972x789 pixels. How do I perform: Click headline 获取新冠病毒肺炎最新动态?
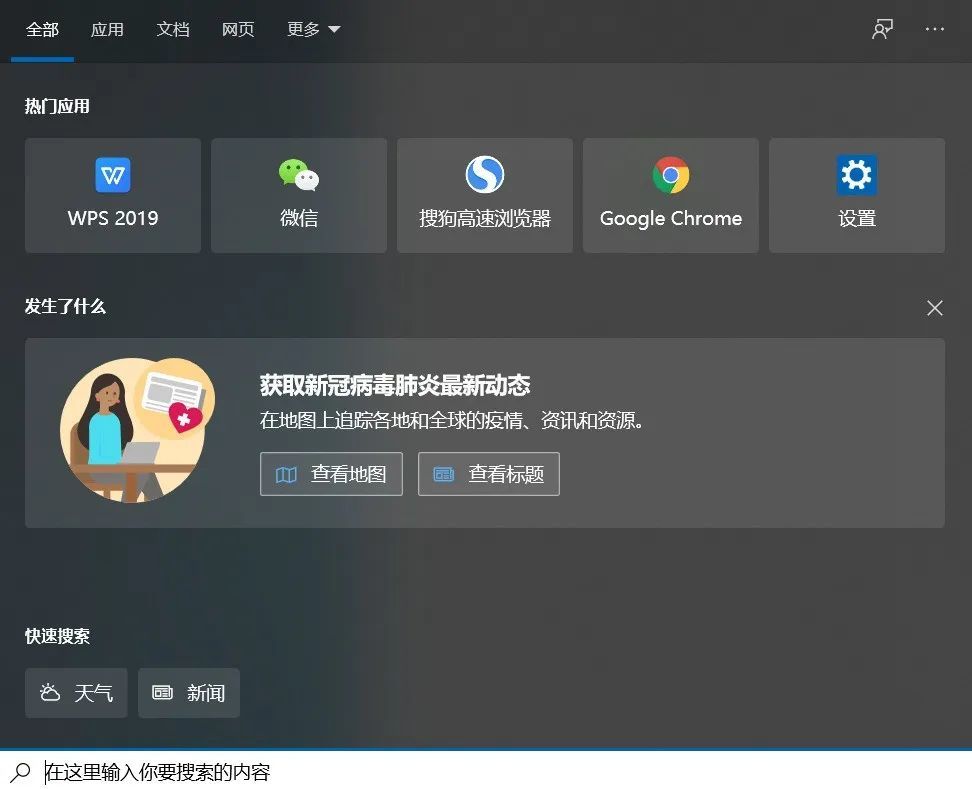click(x=395, y=386)
